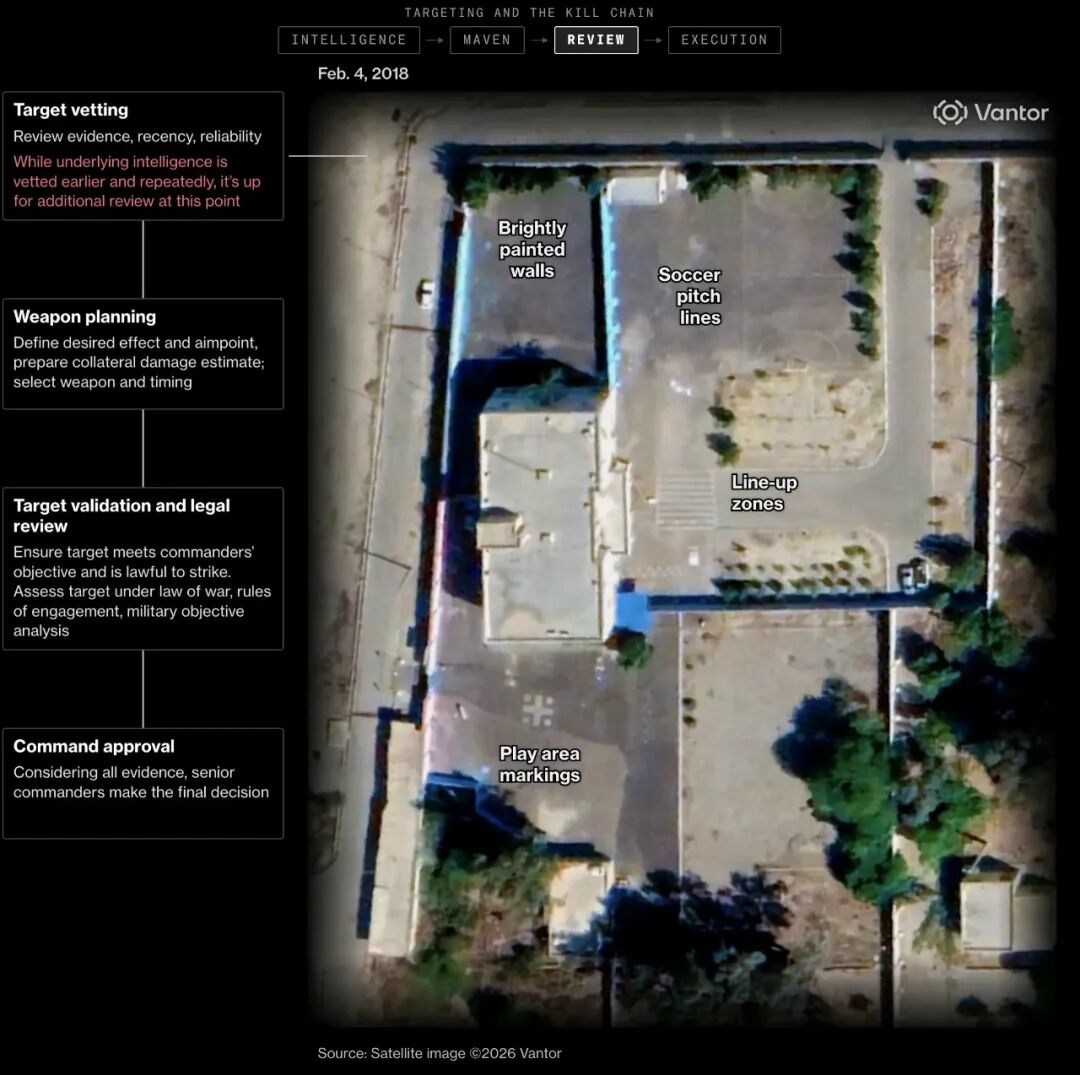
Task: Click the arrow between Intelligence and Maven
Action: [x=435, y=41]
